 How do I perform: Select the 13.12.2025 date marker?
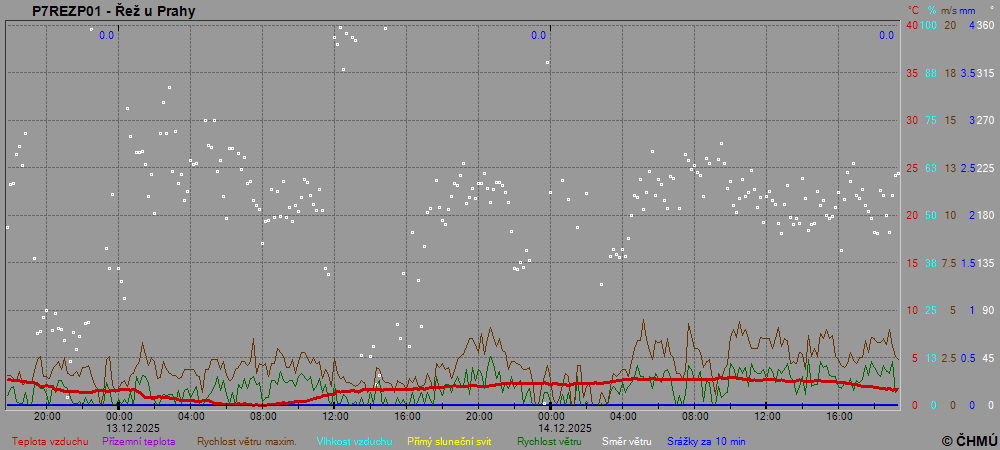click(x=119, y=427)
